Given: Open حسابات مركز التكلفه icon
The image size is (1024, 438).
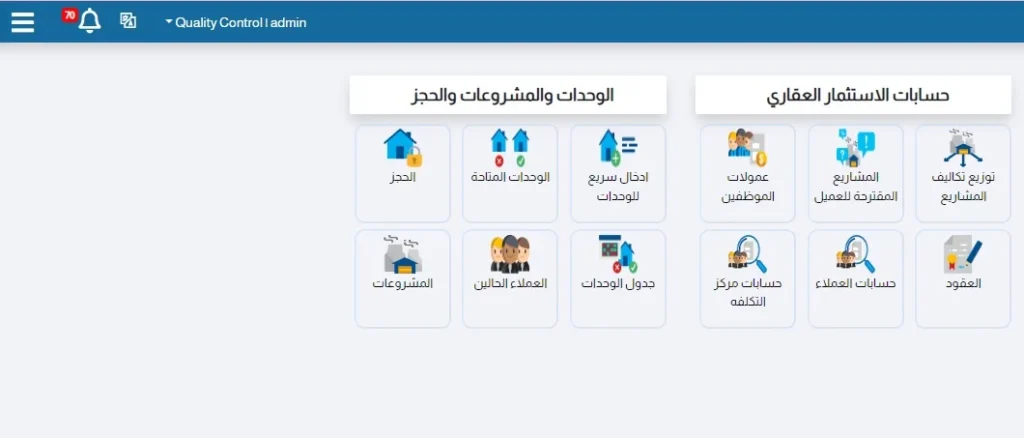Looking at the screenshot, I should tap(747, 254).
